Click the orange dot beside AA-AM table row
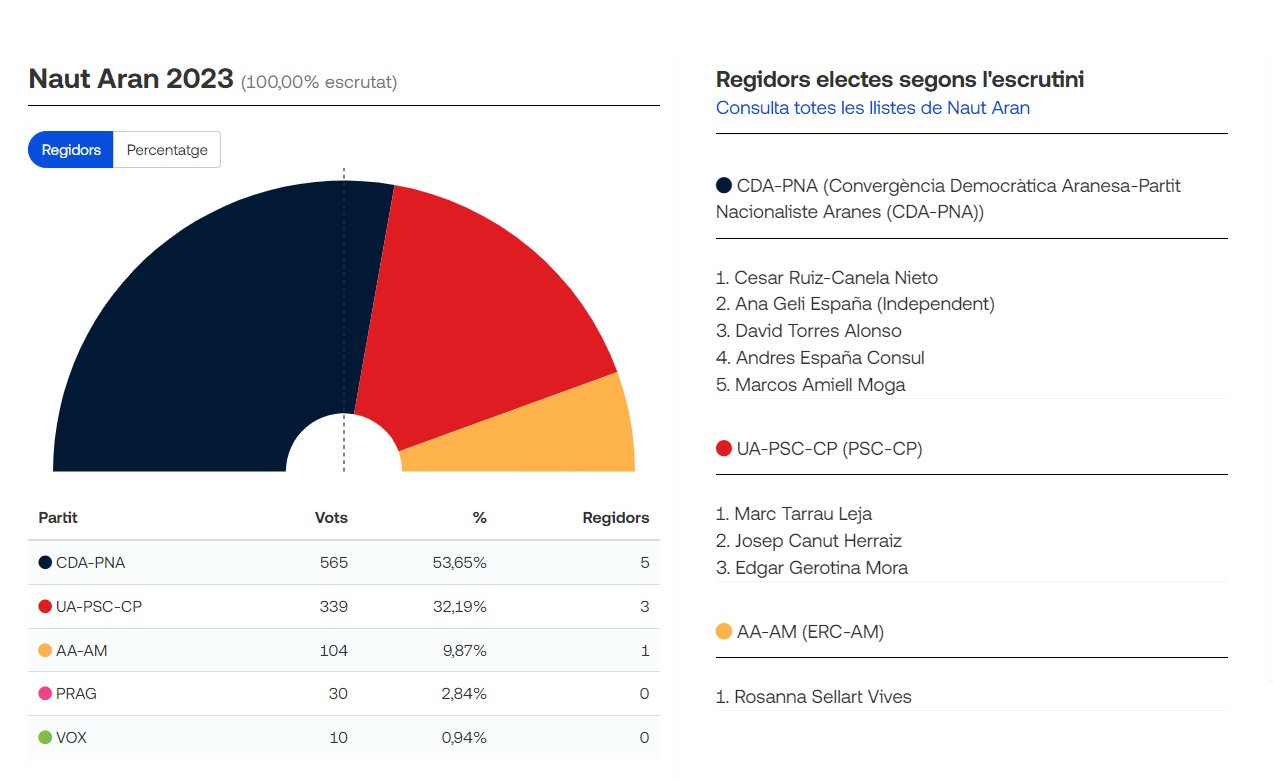The height and width of the screenshot is (779, 1273). [x=45, y=651]
